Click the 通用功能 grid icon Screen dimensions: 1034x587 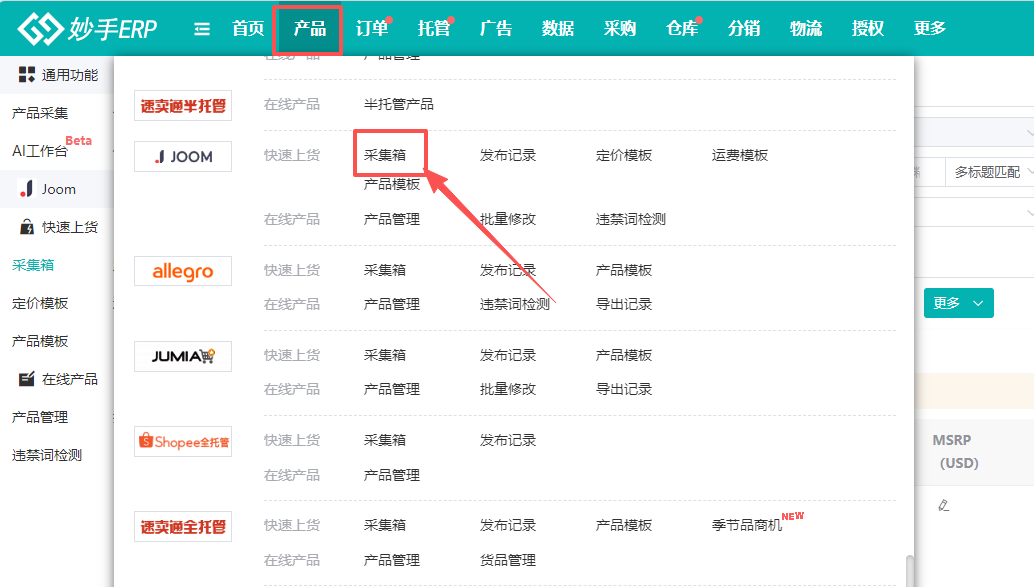tap(26, 75)
